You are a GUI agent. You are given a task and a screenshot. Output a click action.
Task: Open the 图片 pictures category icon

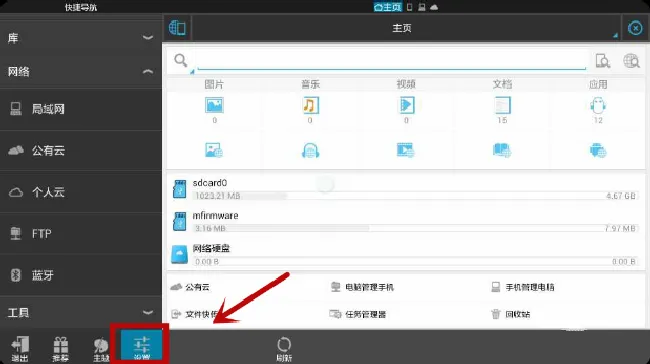click(214, 105)
